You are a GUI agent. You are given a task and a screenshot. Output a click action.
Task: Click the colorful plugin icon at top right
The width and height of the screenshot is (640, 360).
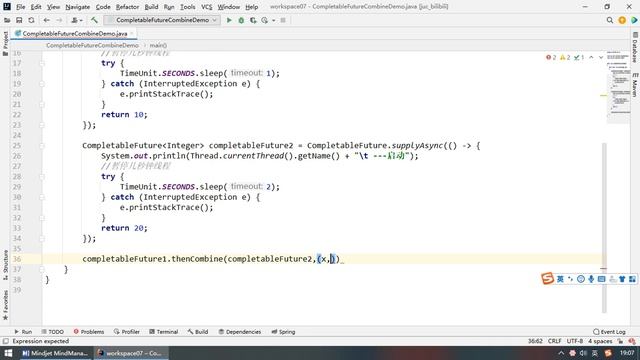pyautogui.click(x=634, y=20)
